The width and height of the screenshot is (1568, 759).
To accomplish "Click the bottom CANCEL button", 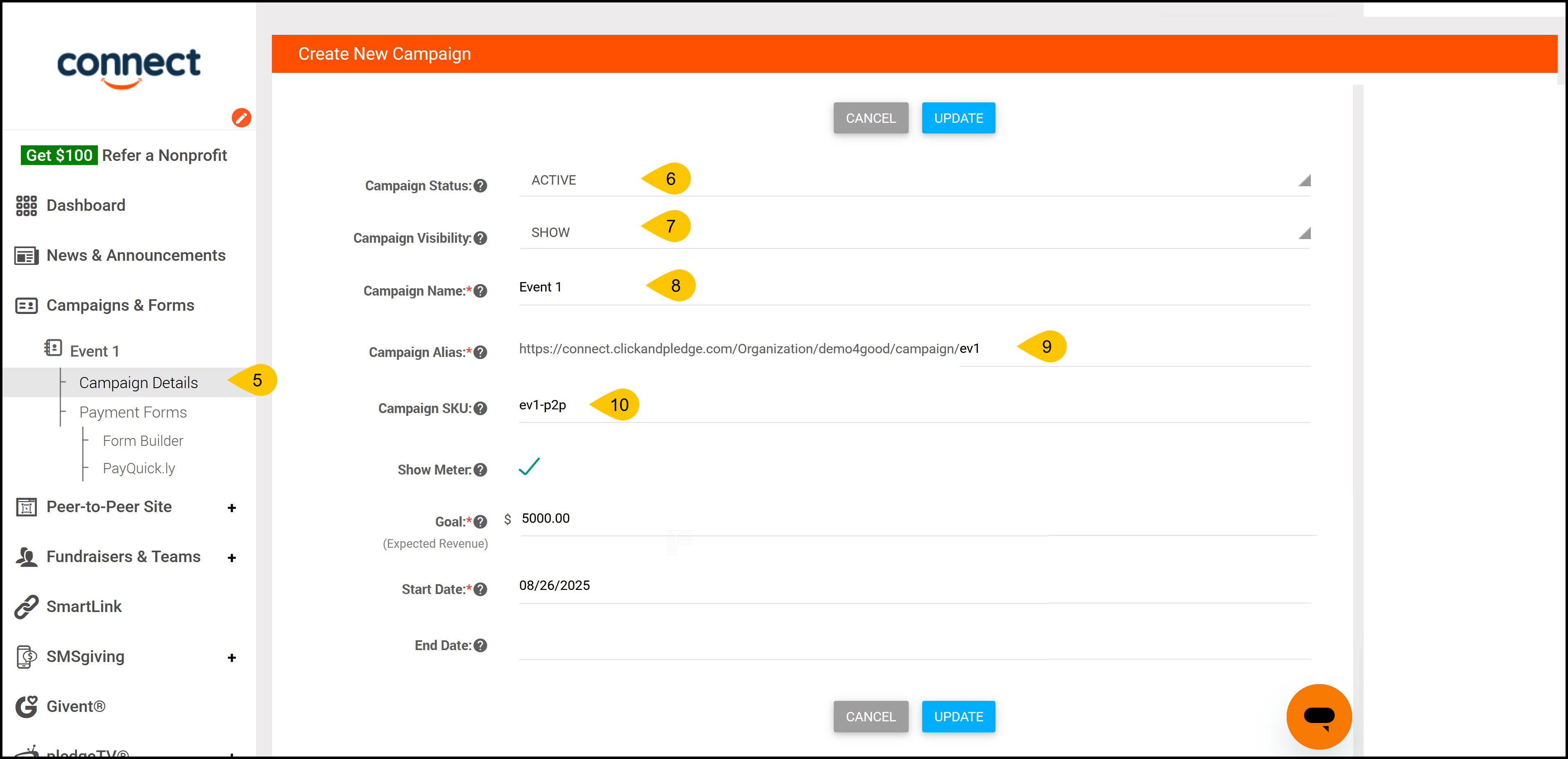I will tap(871, 716).
